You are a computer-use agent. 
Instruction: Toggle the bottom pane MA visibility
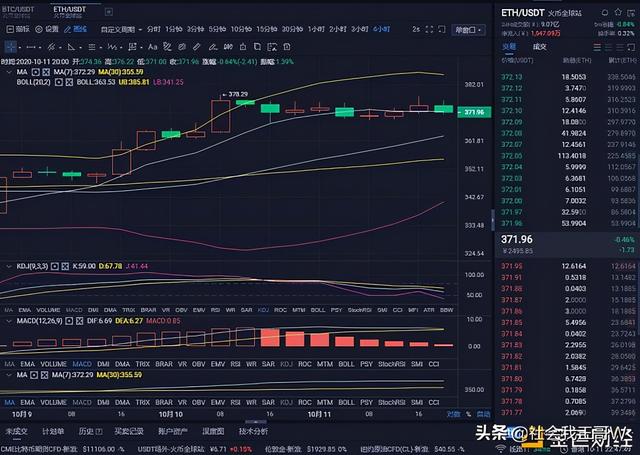[x=34, y=375]
